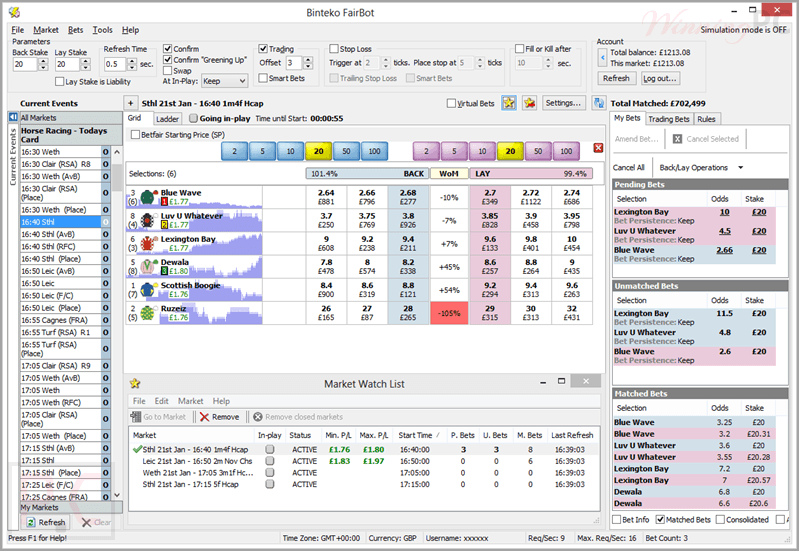The image size is (799, 551).
Task: Click the account Refresh button
Action: point(616,78)
